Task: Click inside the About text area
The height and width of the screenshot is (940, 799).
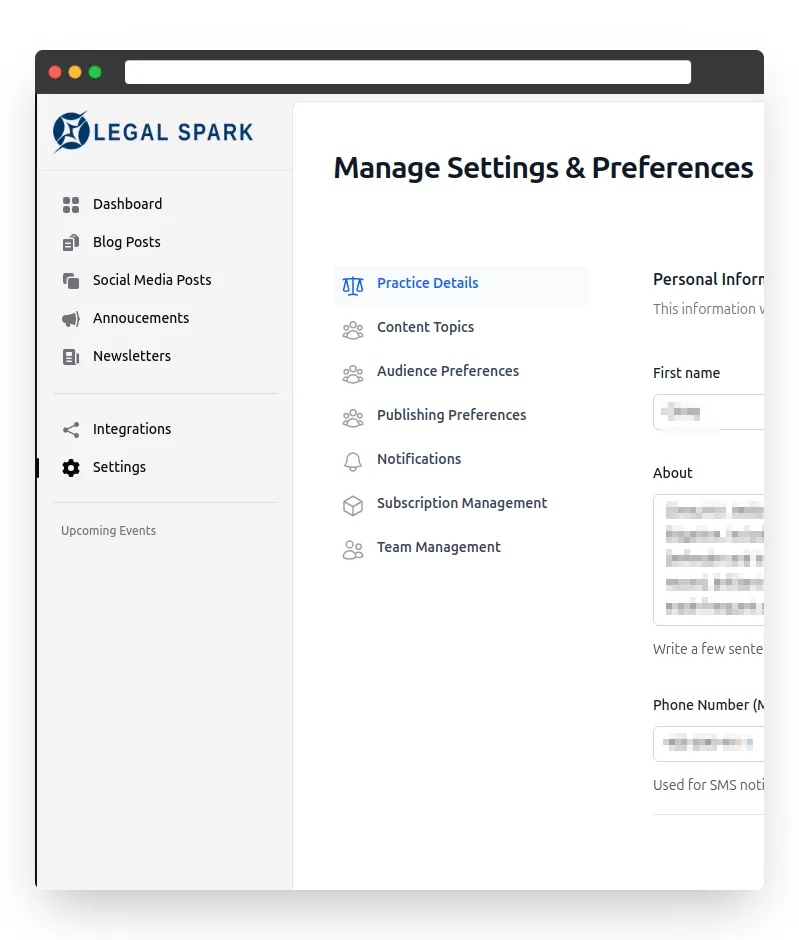Action: tap(708, 559)
